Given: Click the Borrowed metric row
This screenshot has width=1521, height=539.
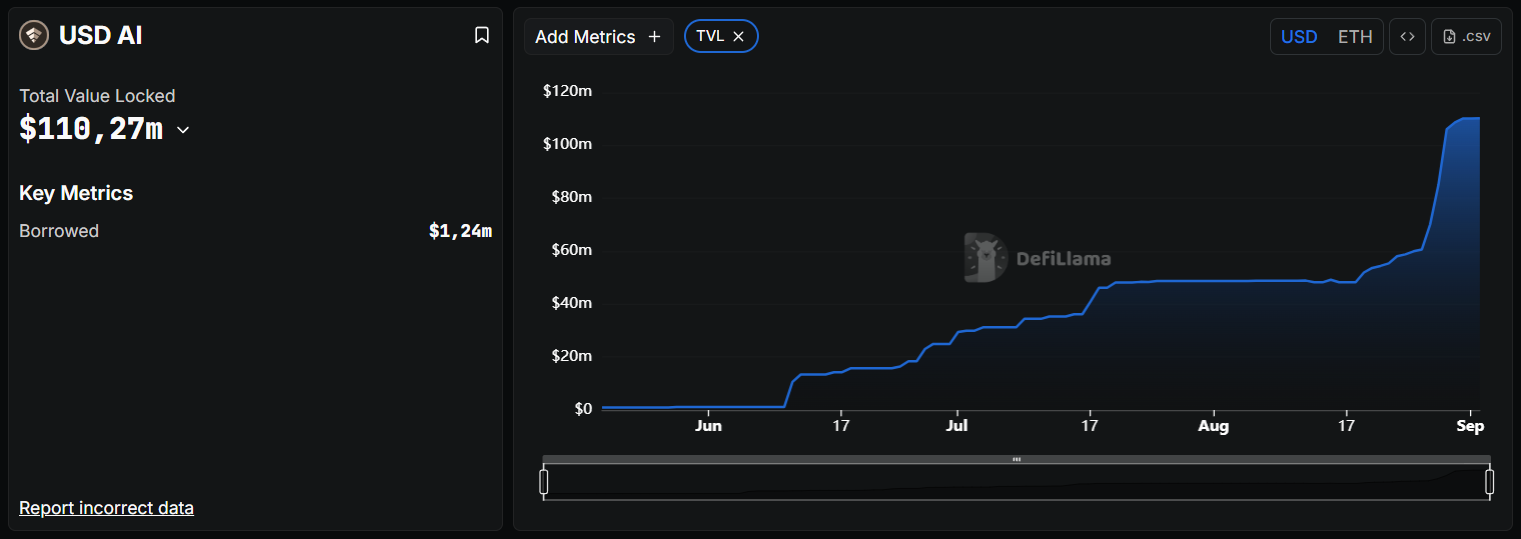Looking at the screenshot, I should coord(255,231).
